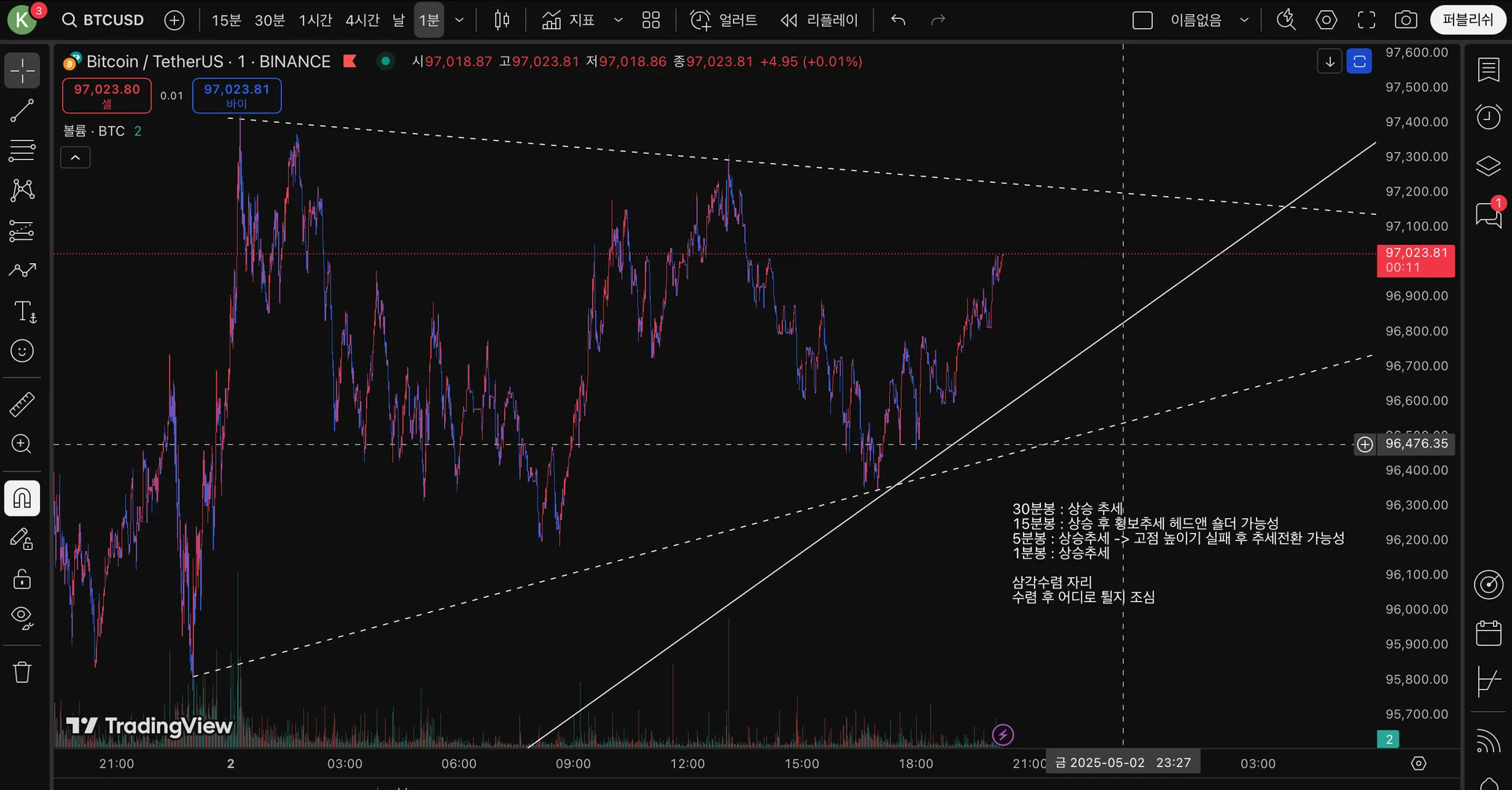1512x790 pixels.
Task: Click the Bitcoin / TetherUS symbol title
Action: [x=209, y=61]
